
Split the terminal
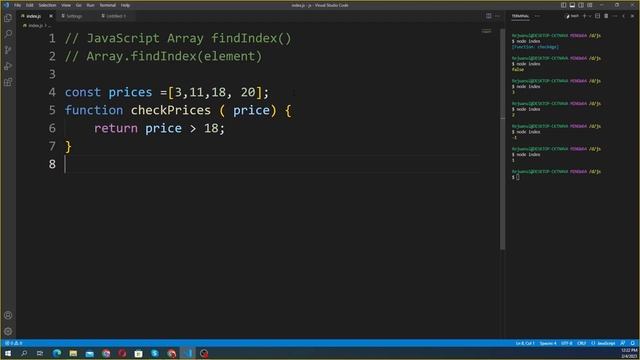coord(598,16)
